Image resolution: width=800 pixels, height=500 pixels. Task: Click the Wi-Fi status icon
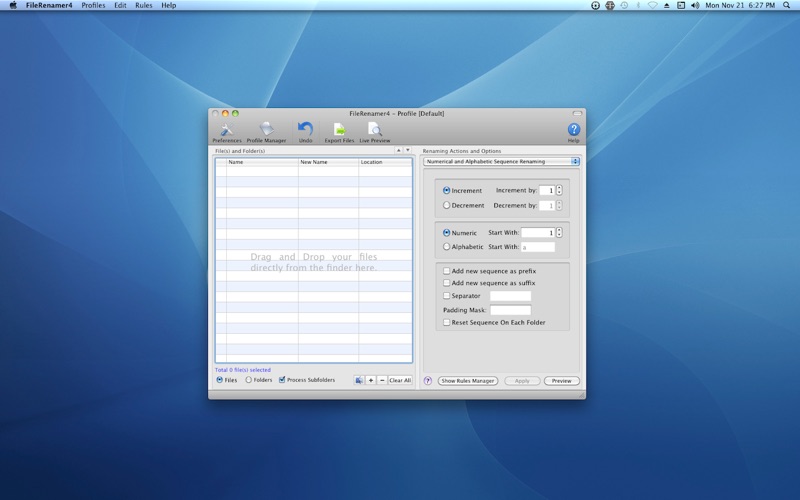[x=652, y=5]
